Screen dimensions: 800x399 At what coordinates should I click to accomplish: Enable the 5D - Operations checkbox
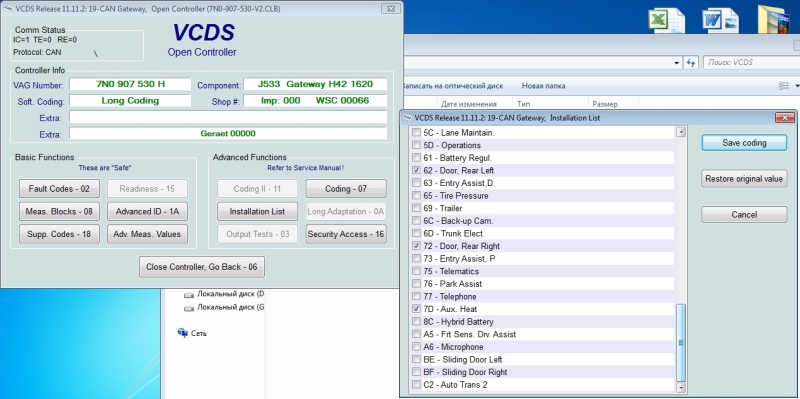pos(416,145)
